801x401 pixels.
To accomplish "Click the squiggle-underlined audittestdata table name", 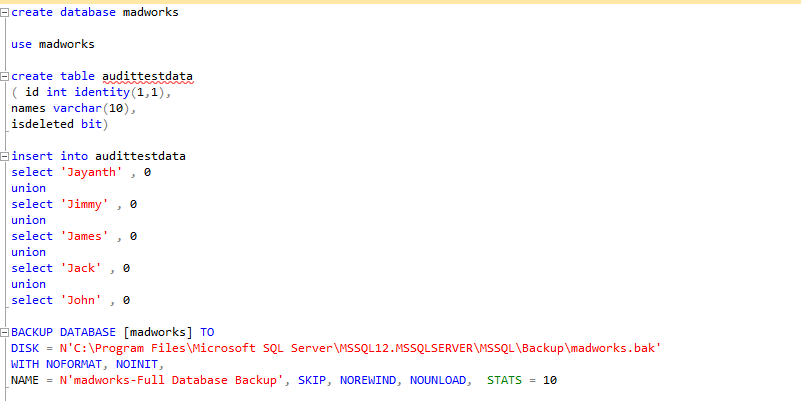I will pos(148,77).
